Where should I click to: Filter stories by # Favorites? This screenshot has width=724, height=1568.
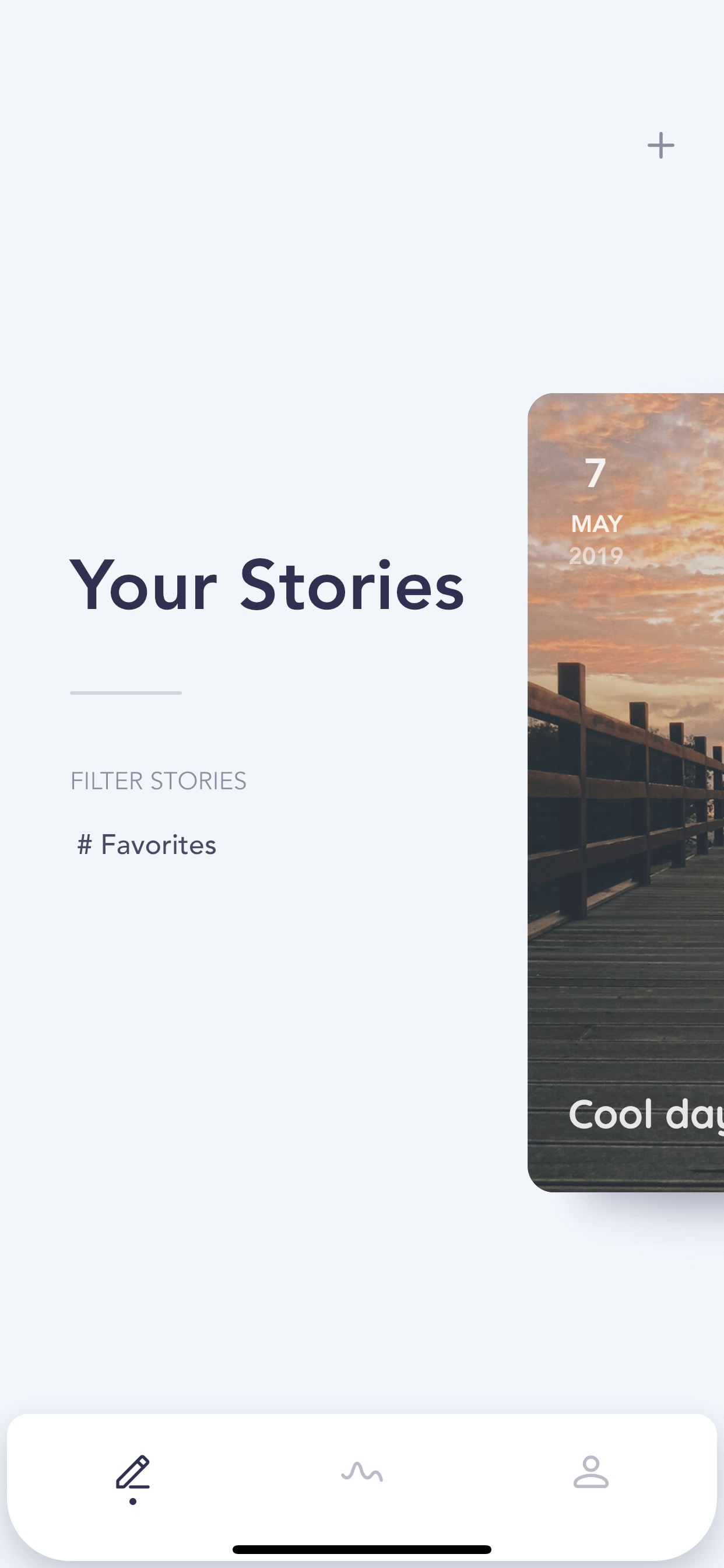[147, 845]
